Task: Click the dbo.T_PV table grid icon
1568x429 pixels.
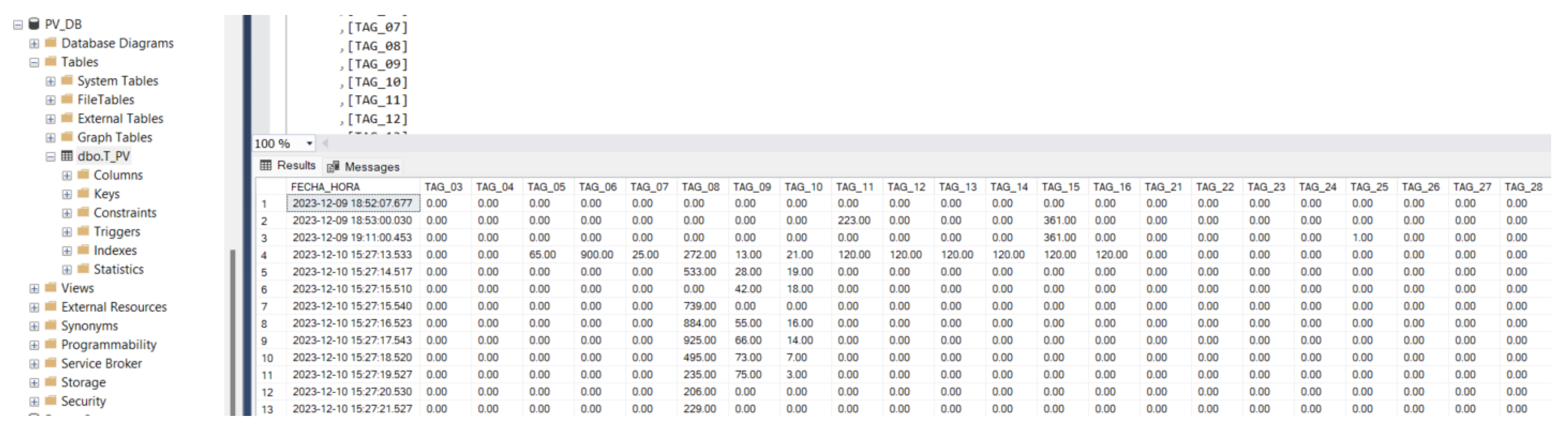Action: (x=67, y=156)
